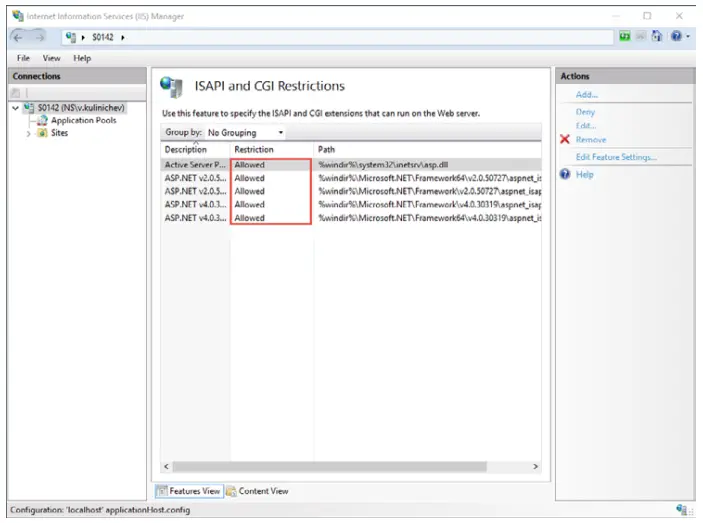This screenshot has width=703, height=523.
Task: Click the Back navigation arrow
Action: (x=18, y=38)
